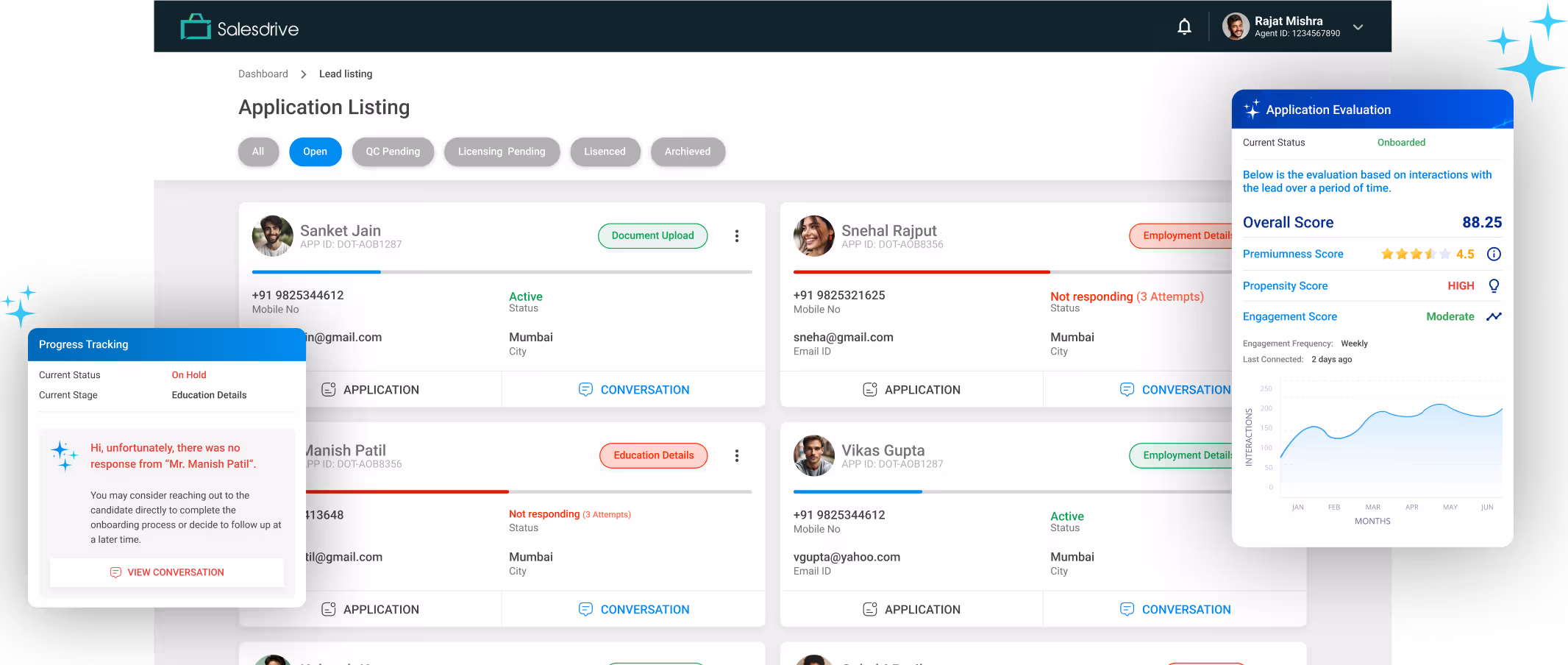This screenshot has height=665, width=1568.
Task: Click the Propensity Score HIGH value
Action: click(x=1461, y=285)
